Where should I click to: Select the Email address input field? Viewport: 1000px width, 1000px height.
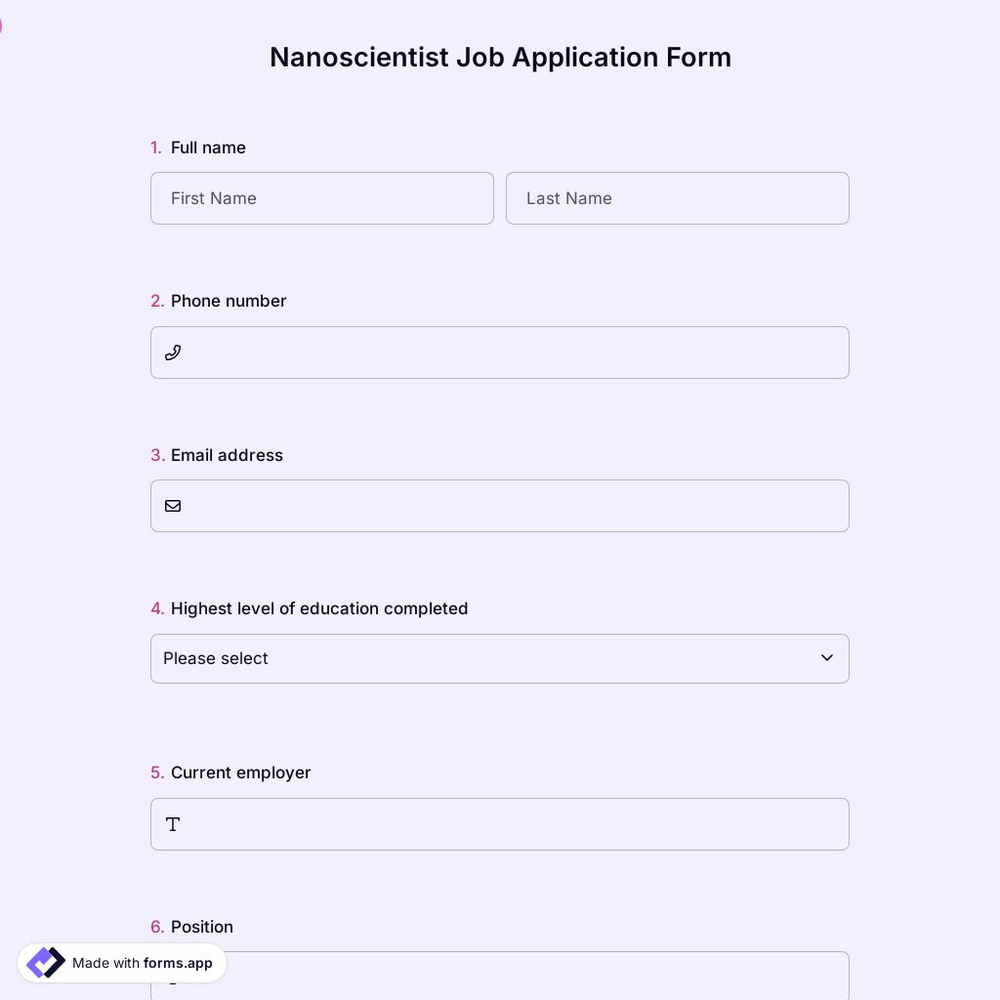(500, 506)
